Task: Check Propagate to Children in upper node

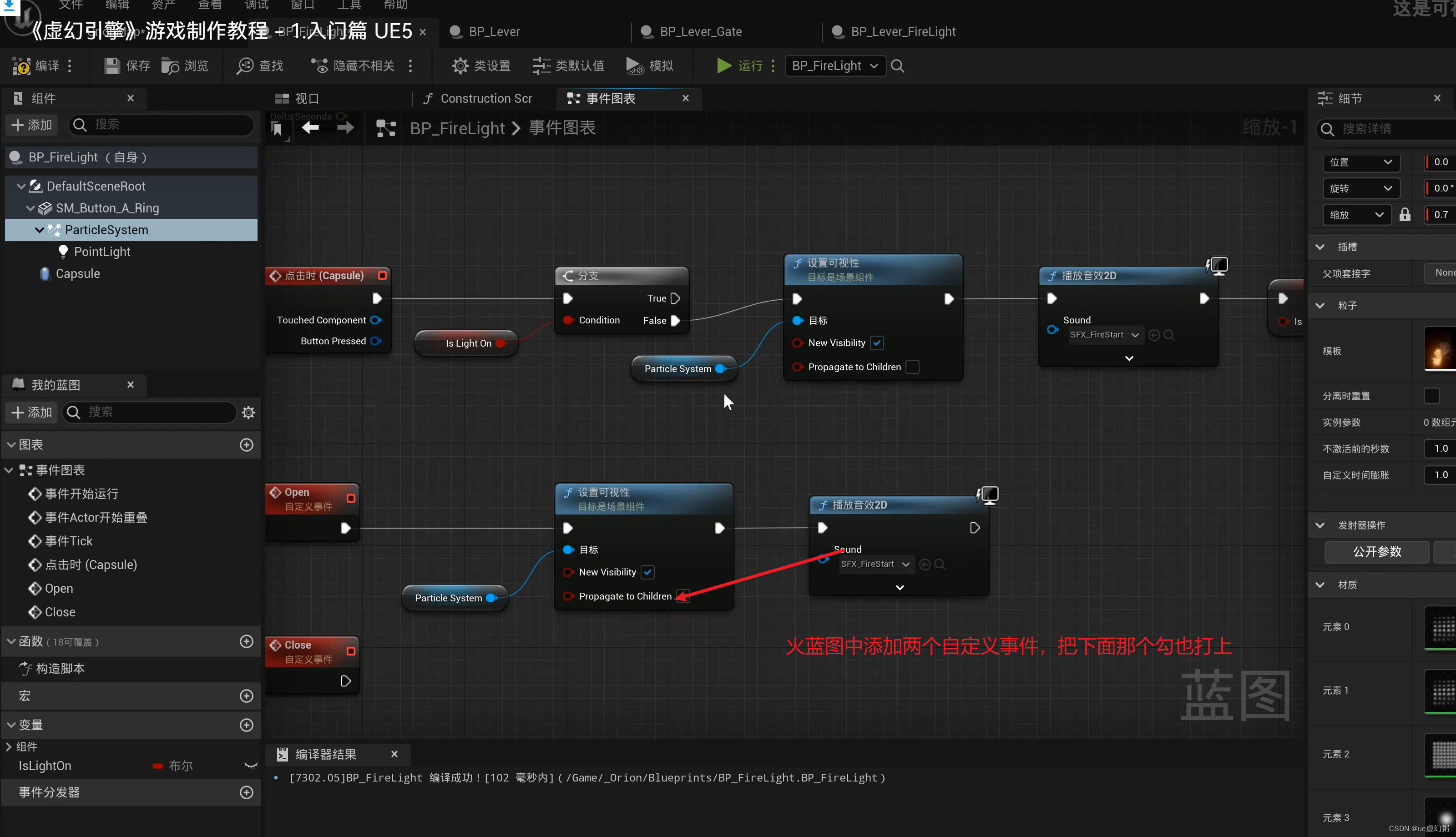Action: coord(912,367)
